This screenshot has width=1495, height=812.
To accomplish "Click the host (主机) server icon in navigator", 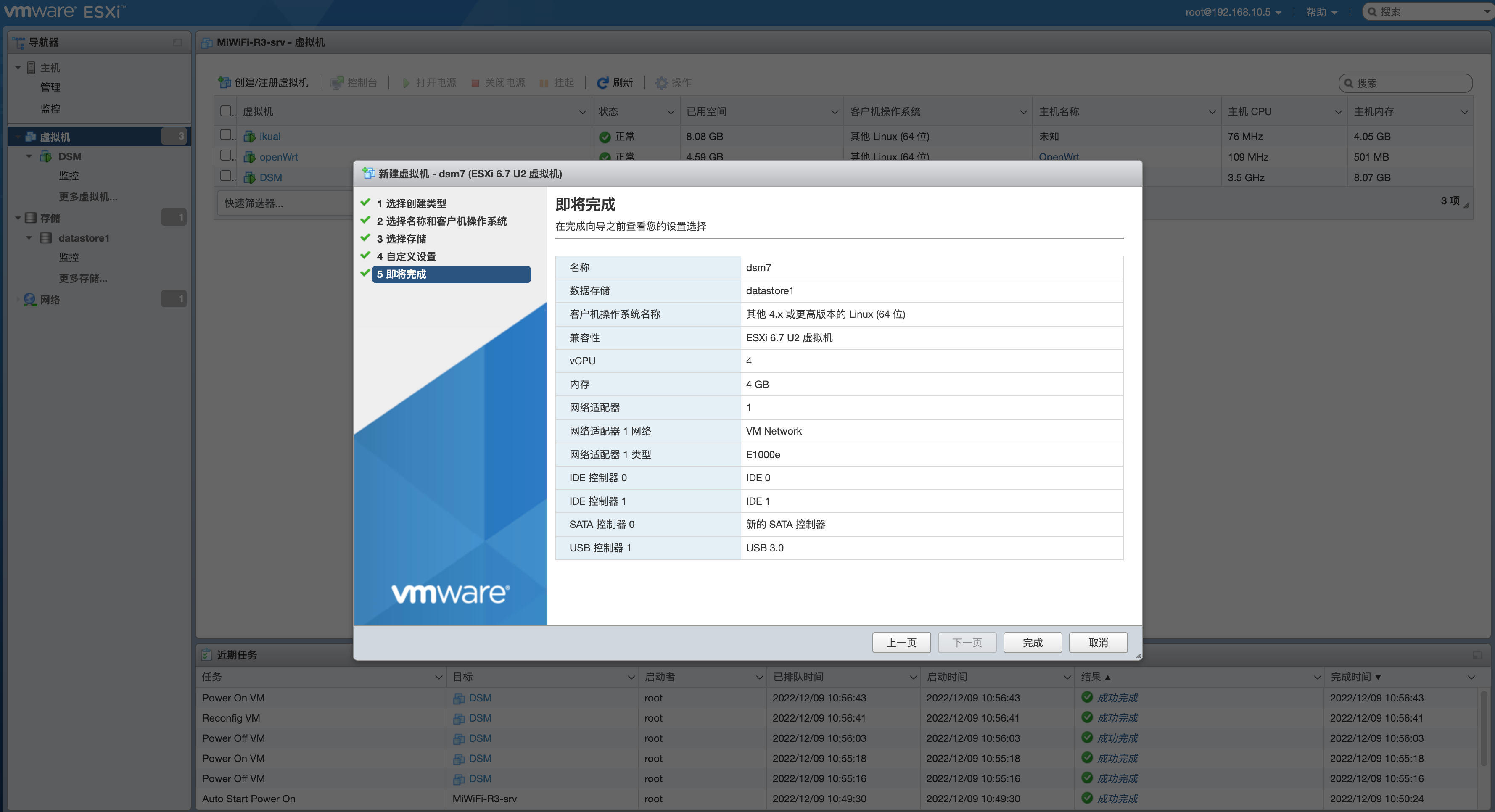I will tap(32, 68).
